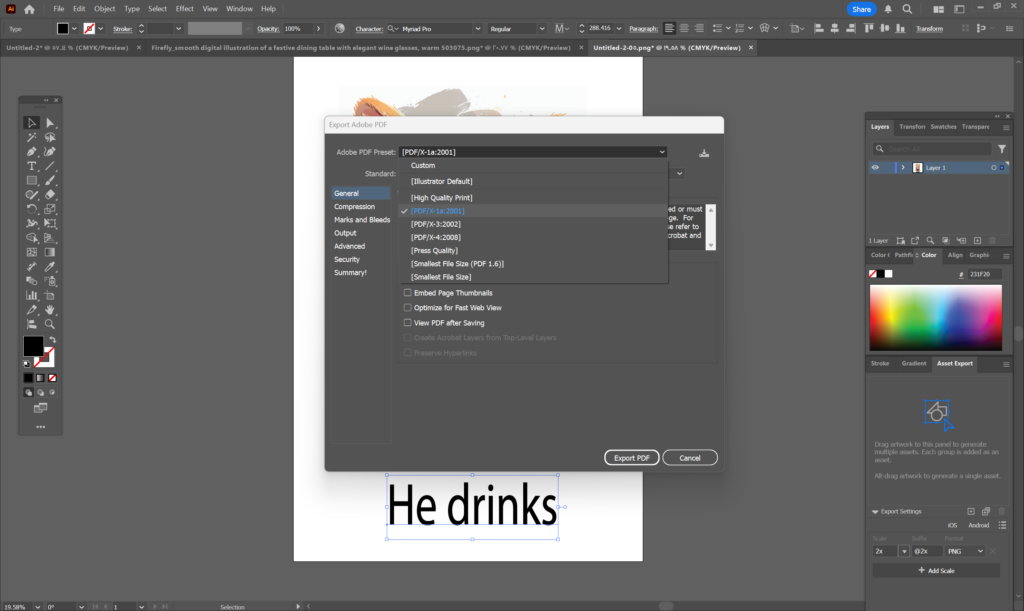Image resolution: width=1024 pixels, height=611 pixels.
Task: Collapse Export Settings section
Action: tap(875, 512)
